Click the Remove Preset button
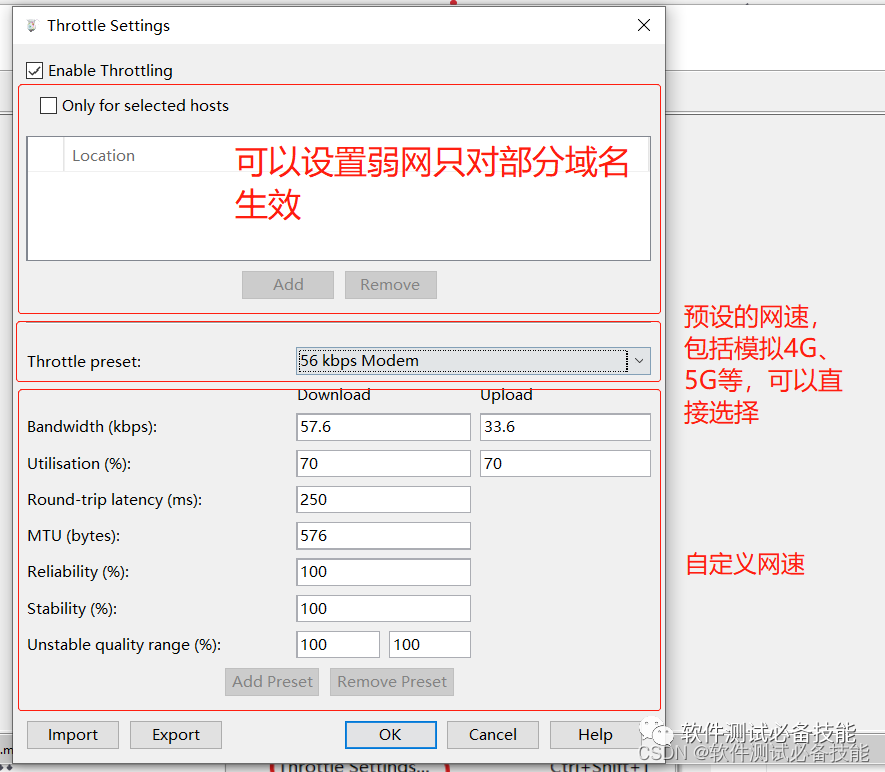 [392, 682]
